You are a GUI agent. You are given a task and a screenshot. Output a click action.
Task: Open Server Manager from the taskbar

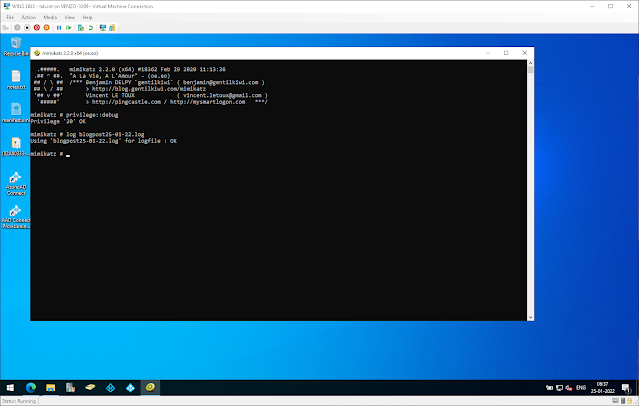(71, 388)
